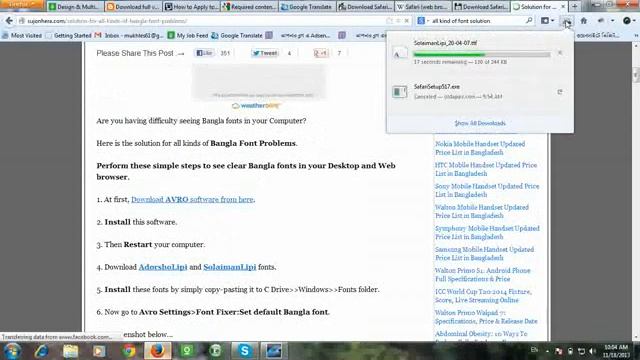640x360 pixels.
Task: Open the Google Translate bookmark
Action: pyautogui.click(x=237, y=36)
